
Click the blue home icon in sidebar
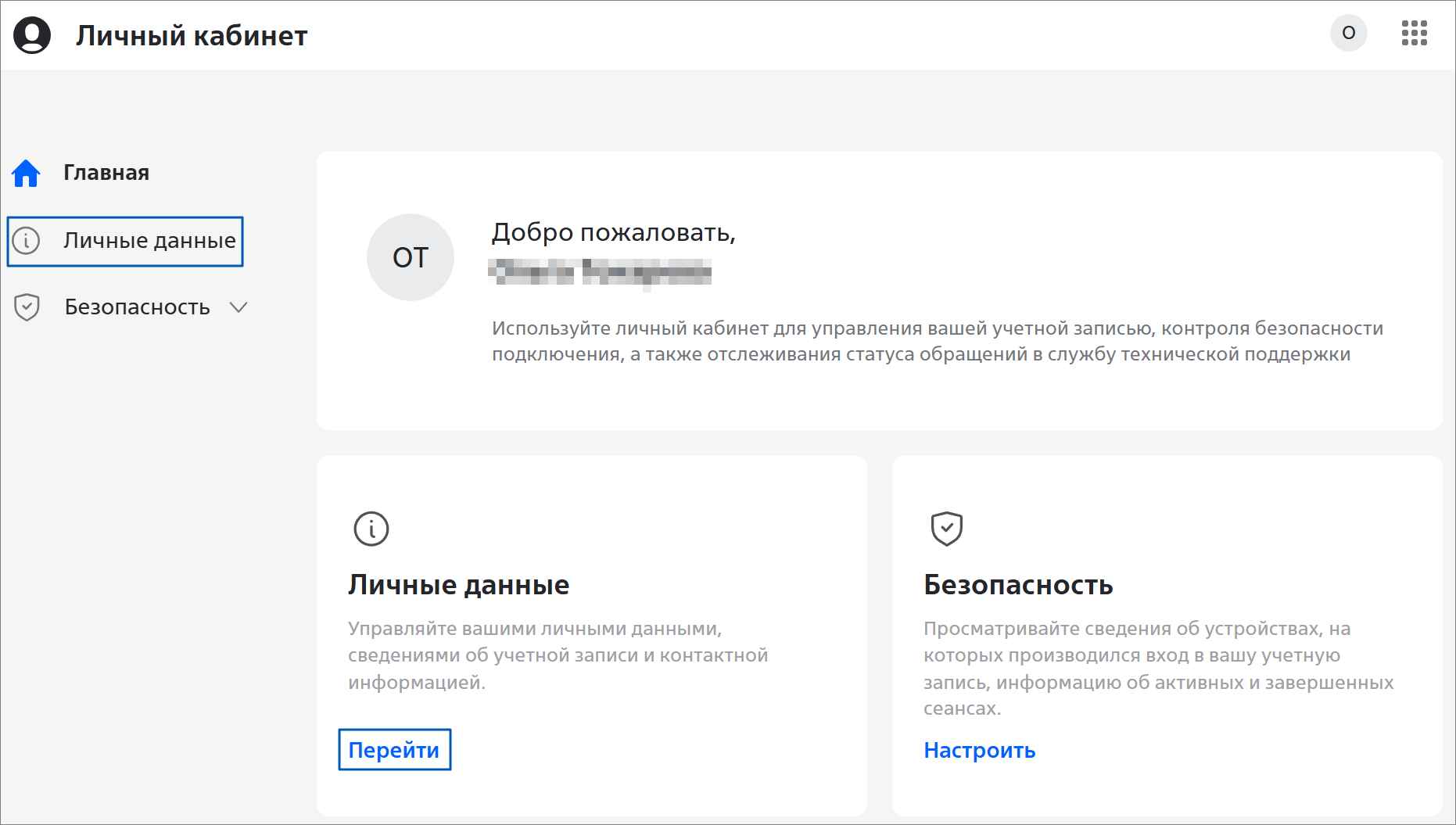[26, 173]
